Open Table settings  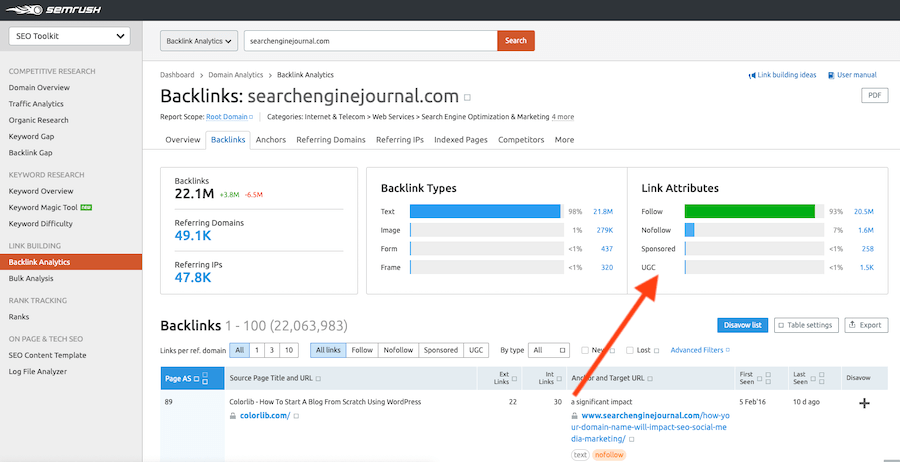(806, 325)
